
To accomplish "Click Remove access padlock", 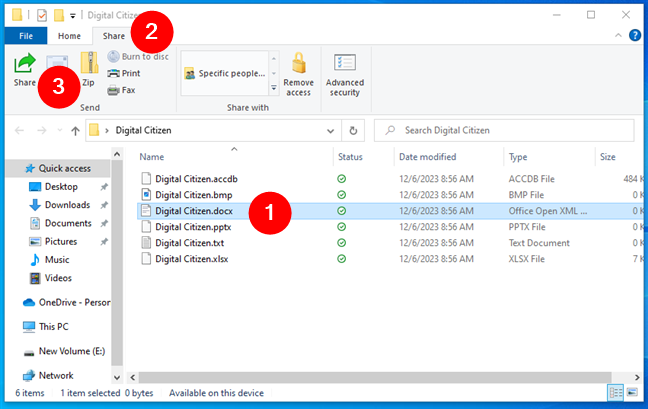I will point(298,74).
